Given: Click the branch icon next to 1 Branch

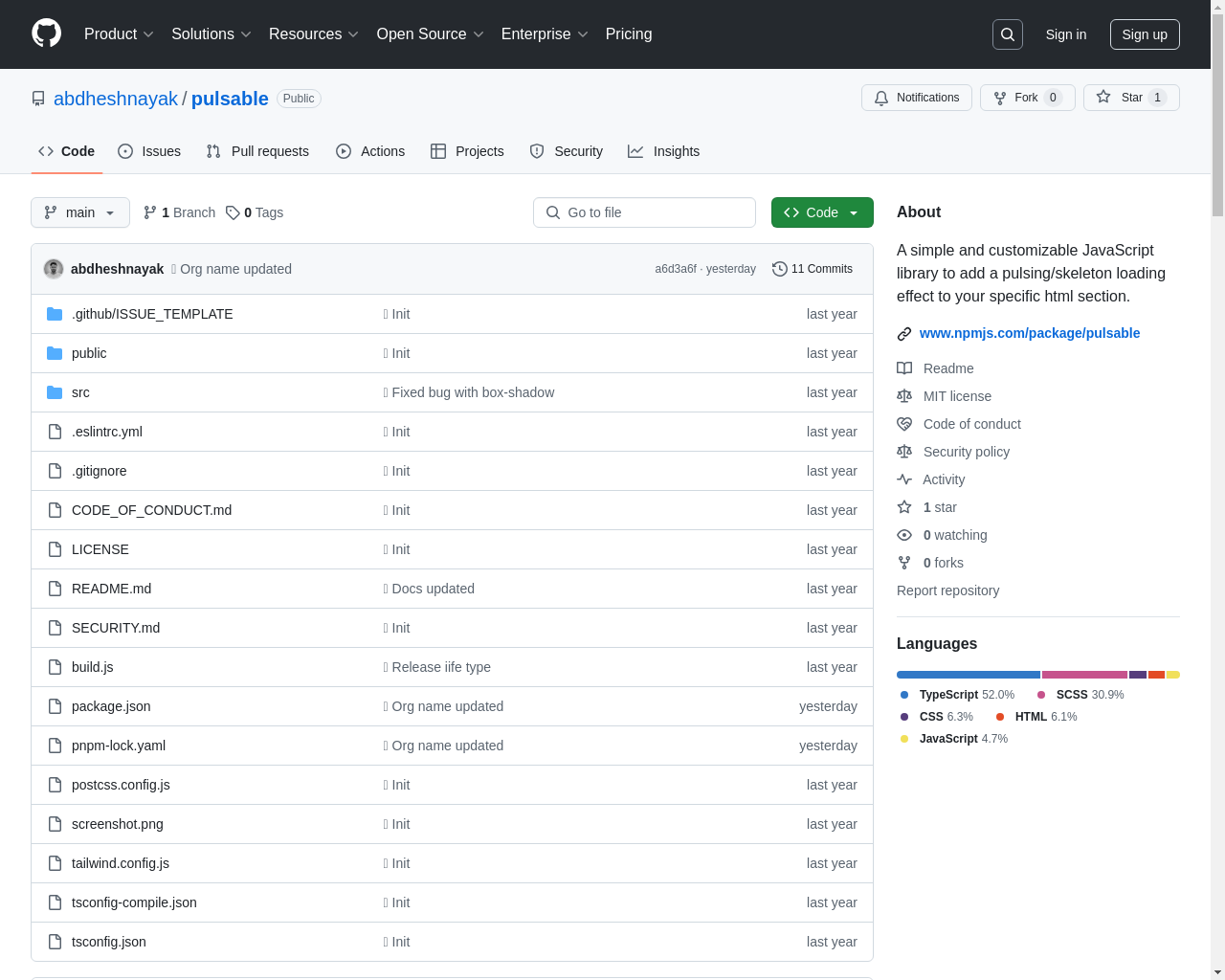Looking at the screenshot, I should coord(150,212).
